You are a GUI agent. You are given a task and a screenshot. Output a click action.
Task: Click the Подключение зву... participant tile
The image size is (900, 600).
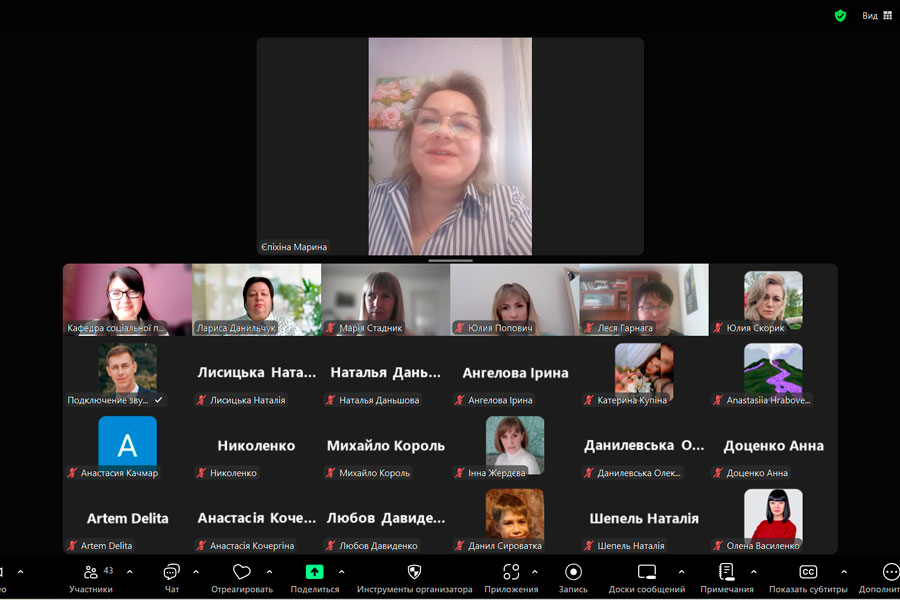[x=127, y=373]
